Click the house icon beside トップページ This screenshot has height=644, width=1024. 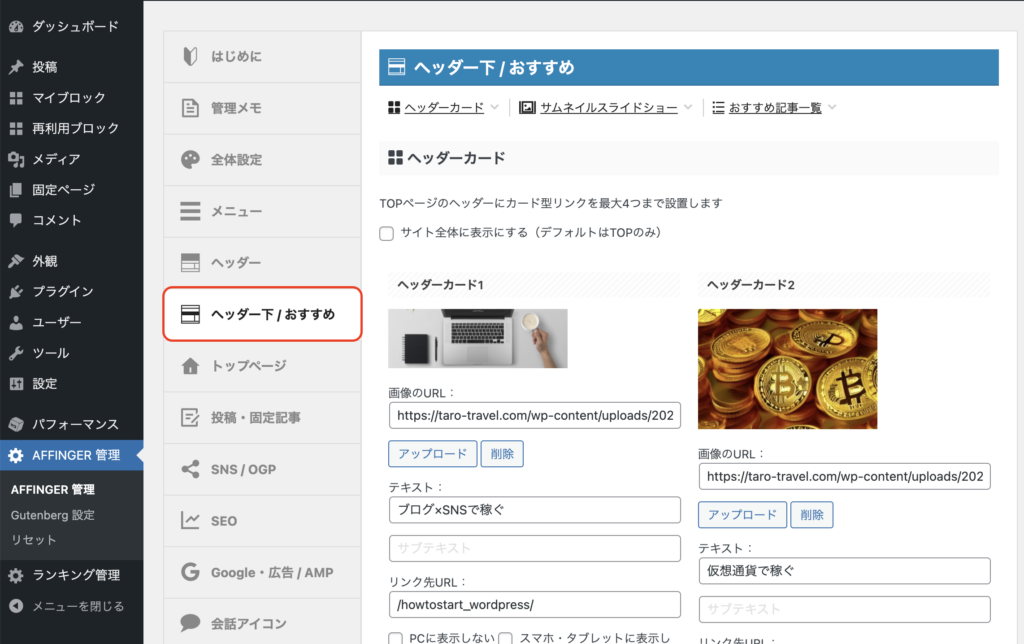tap(190, 366)
